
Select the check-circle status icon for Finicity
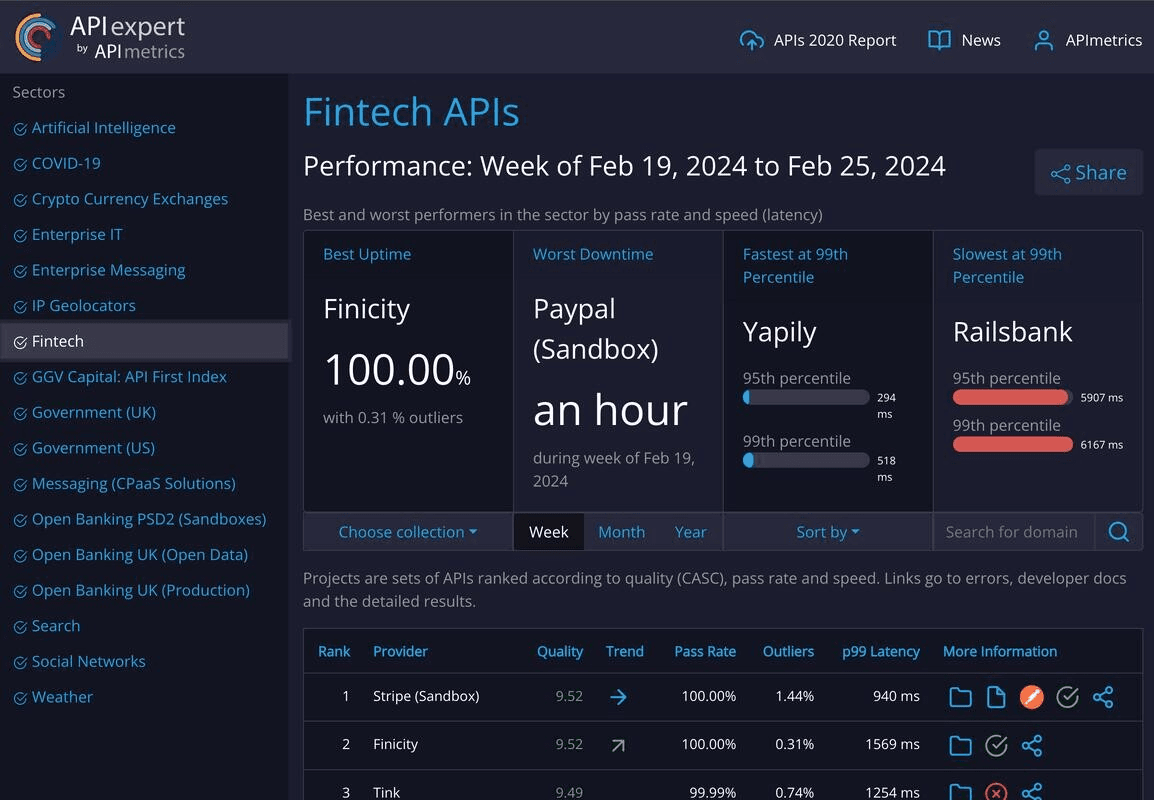pos(996,745)
